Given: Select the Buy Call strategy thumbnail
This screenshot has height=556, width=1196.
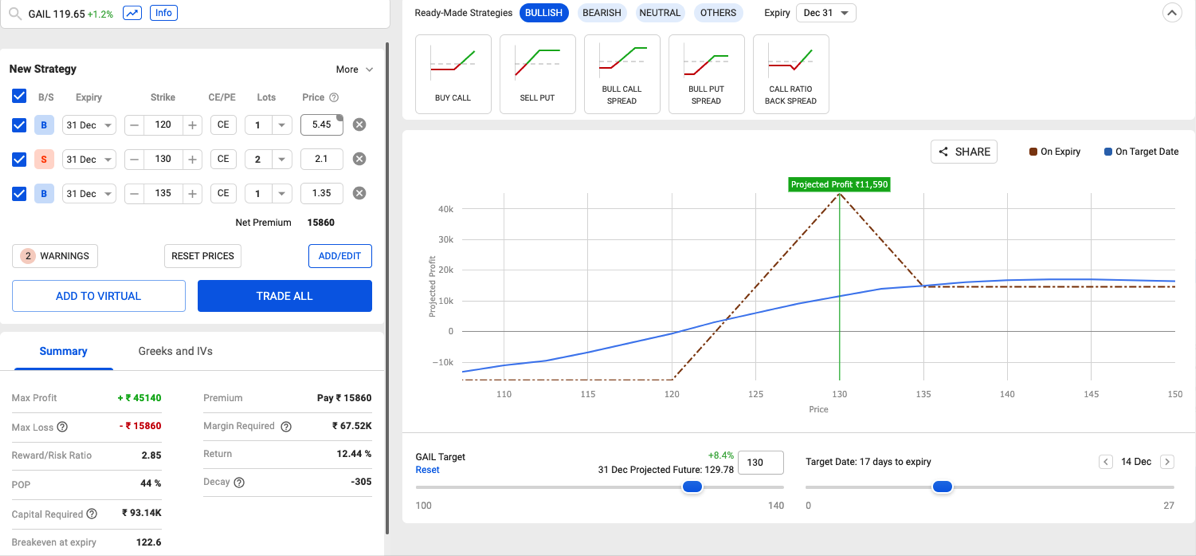Looking at the screenshot, I should click(x=453, y=74).
